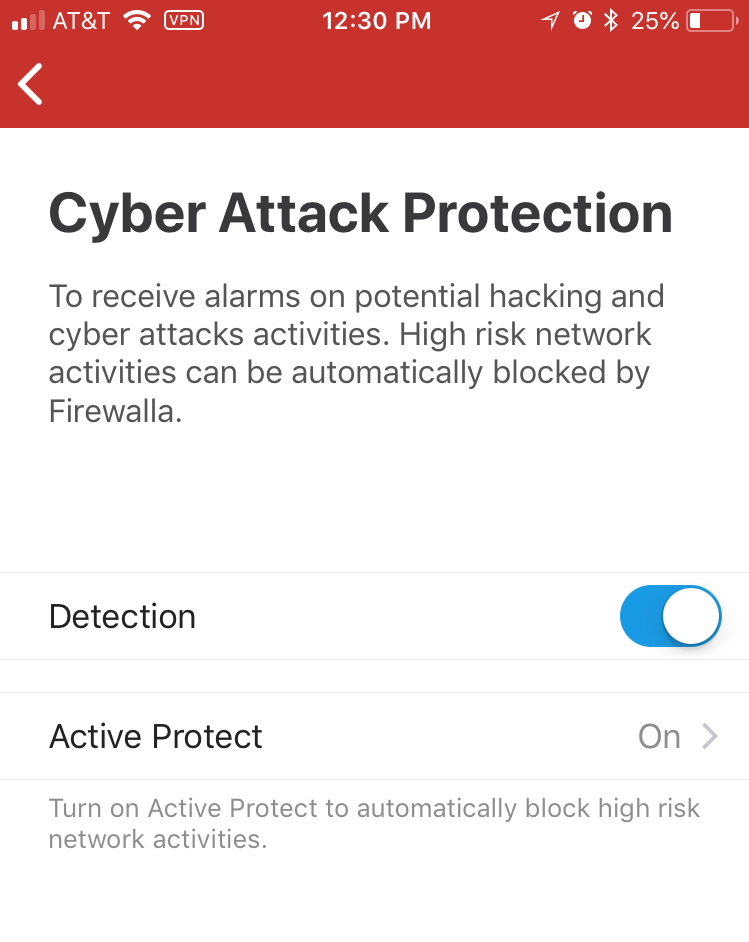Tap the Cyber Attack Protection heading
Image resolution: width=749 pixels, height=942 pixels.
[x=360, y=214]
